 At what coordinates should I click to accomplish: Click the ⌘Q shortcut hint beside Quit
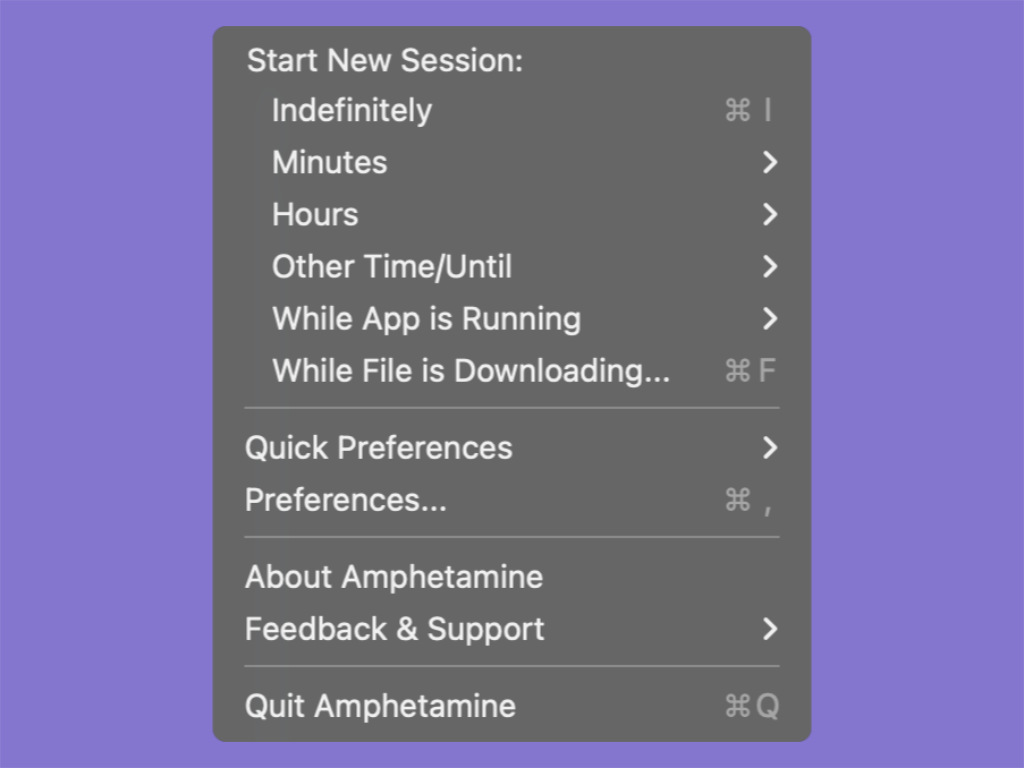(751, 706)
